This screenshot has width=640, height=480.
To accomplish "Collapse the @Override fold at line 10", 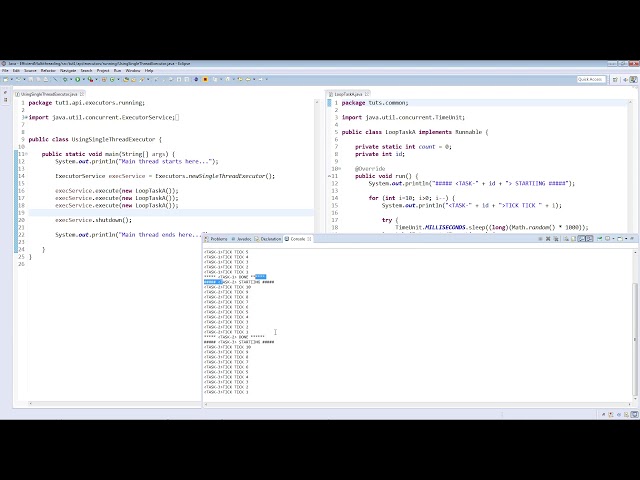I will [x=340, y=169].
